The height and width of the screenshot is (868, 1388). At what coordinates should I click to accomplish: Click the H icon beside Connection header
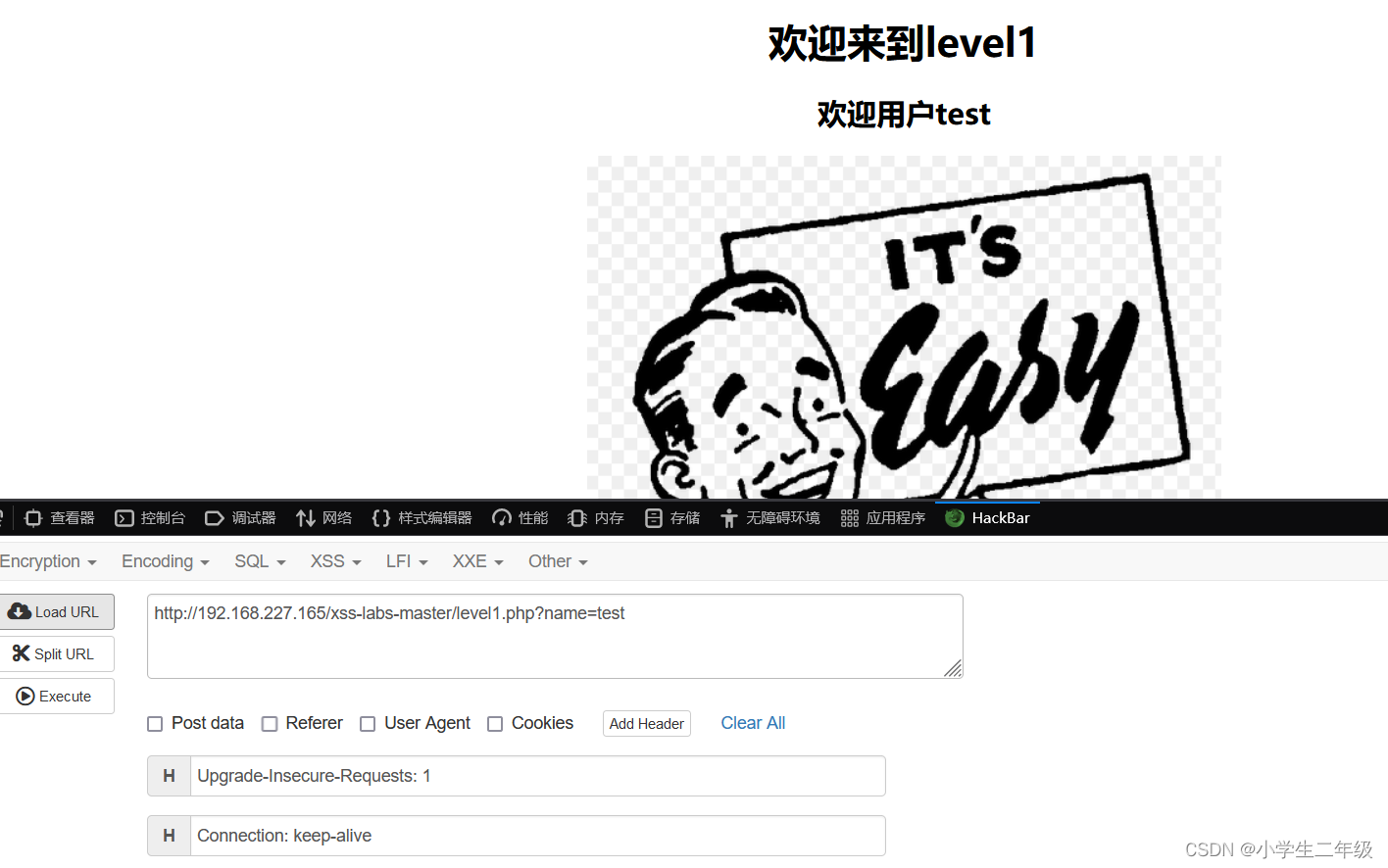[x=169, y=836]
